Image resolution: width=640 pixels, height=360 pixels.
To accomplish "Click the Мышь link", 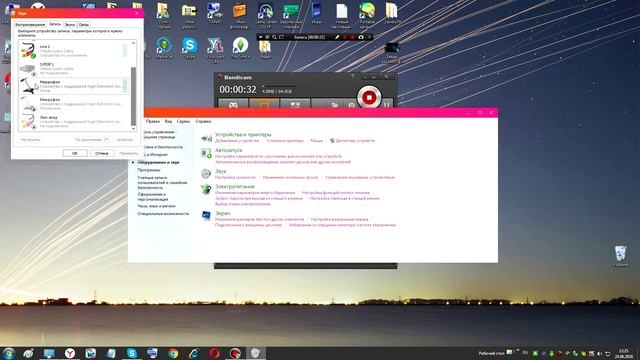I will click(x=317, y=140).
